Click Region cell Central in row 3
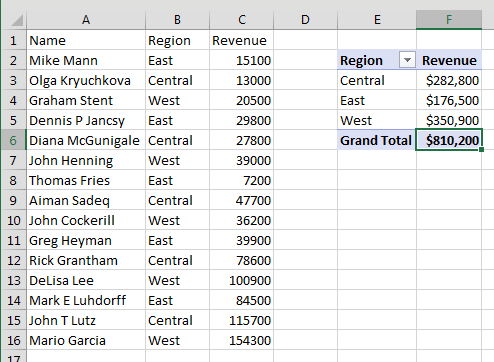 pyautogui.click(x=177, y=80)
